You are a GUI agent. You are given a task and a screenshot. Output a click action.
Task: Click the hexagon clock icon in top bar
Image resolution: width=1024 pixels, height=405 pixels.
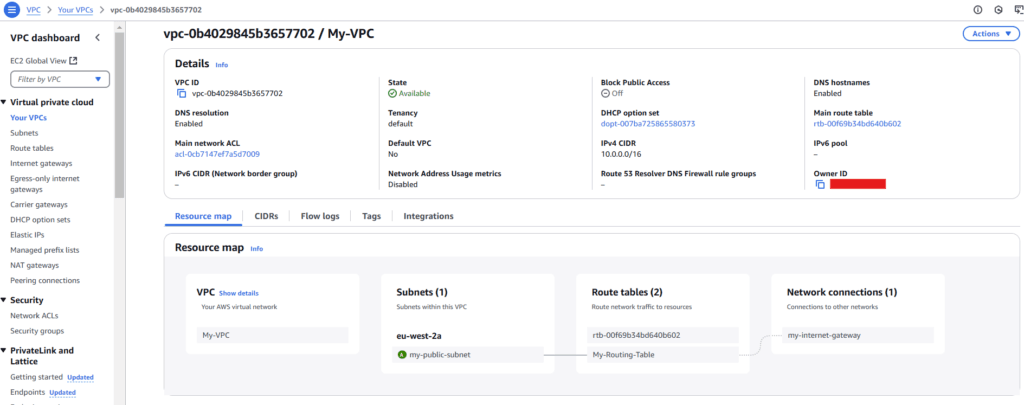coord(998,10)
